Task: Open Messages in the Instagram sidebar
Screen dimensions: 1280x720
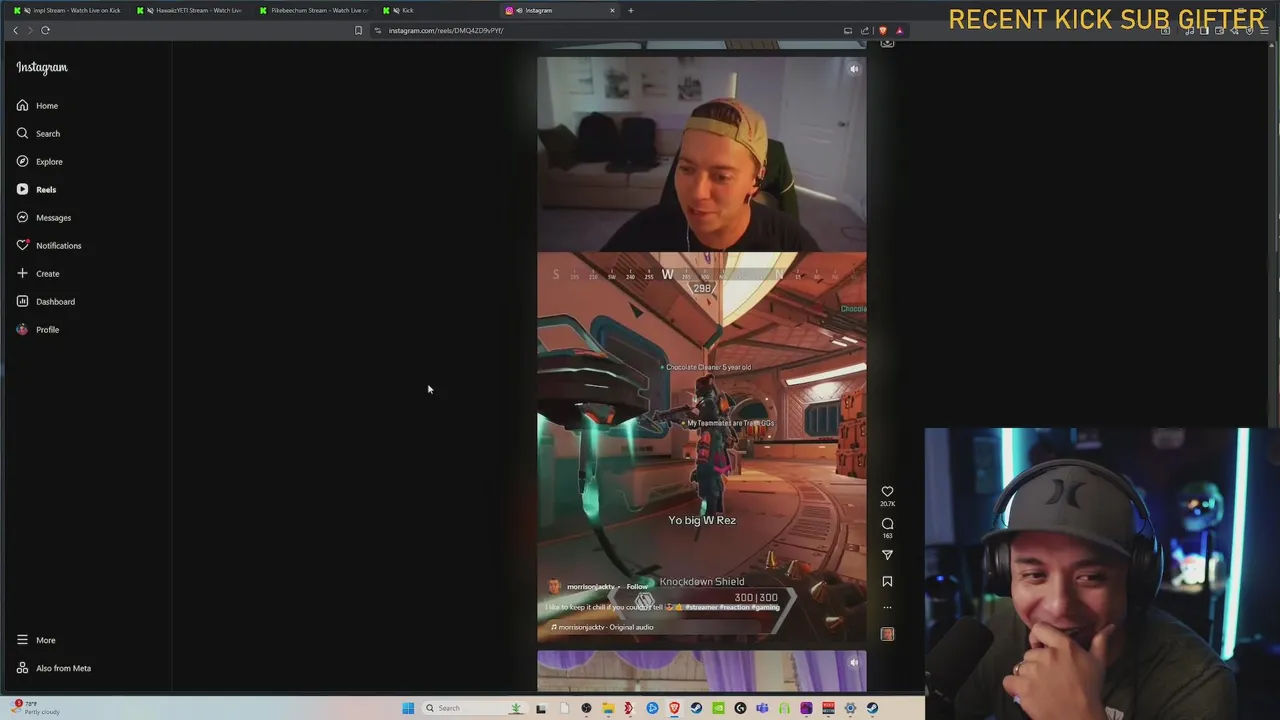Action: (43, 217)
